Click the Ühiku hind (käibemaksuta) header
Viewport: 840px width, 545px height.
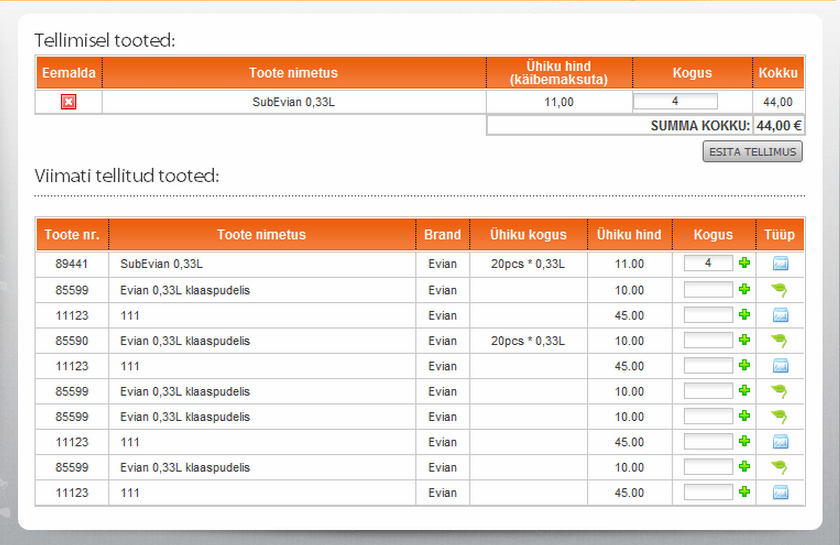coord(559,73)
